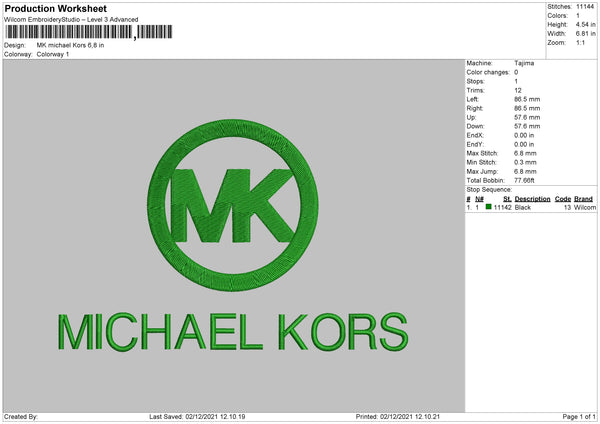Click the green thread color swatch in Stop Sequence

[488, 207]
